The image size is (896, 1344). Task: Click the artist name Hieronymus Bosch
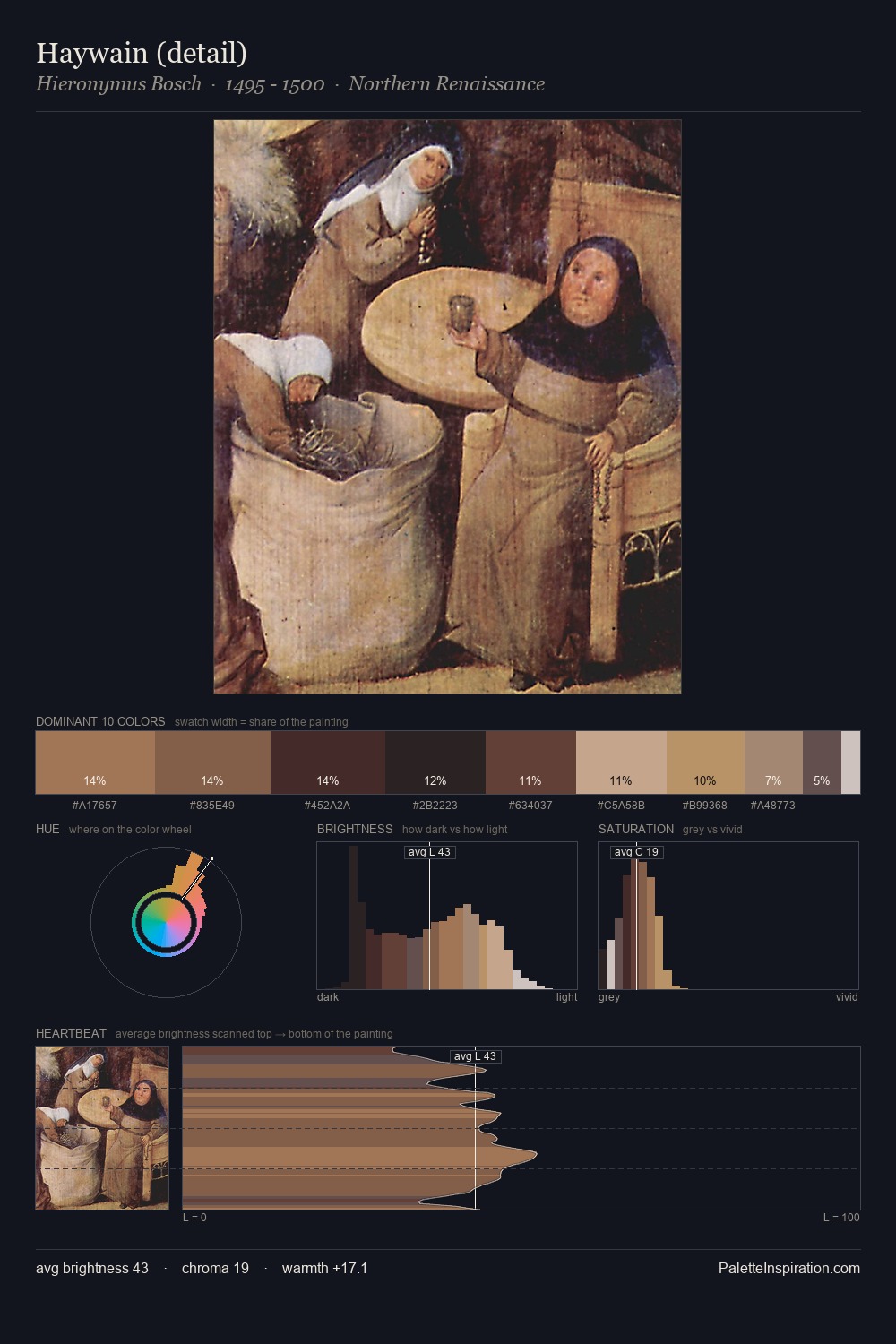[x=118, y=84]
